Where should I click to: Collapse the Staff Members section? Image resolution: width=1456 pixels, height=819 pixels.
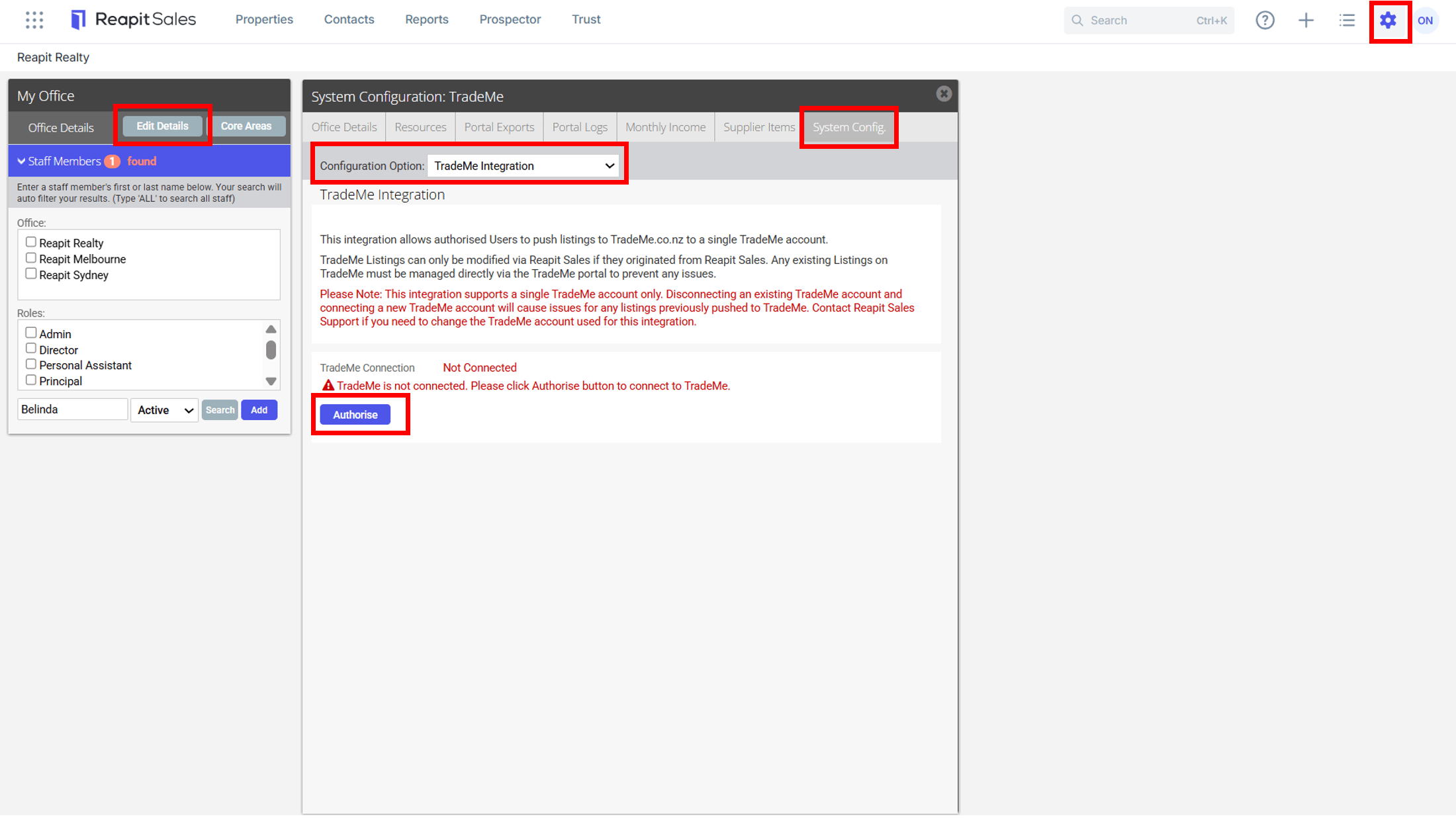click(21, 161)
